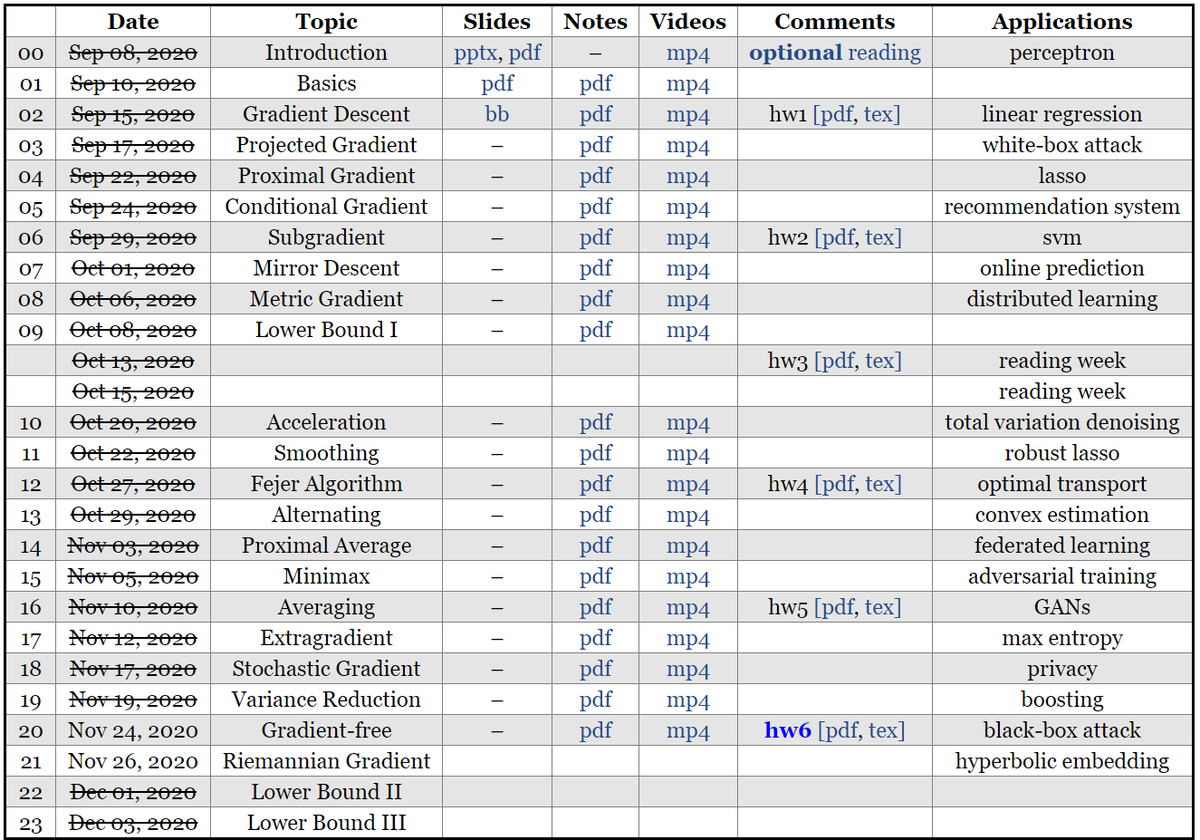Open hw6 pdf link
This screenshot has width=1200, height=840.
[x=842, y=731]
